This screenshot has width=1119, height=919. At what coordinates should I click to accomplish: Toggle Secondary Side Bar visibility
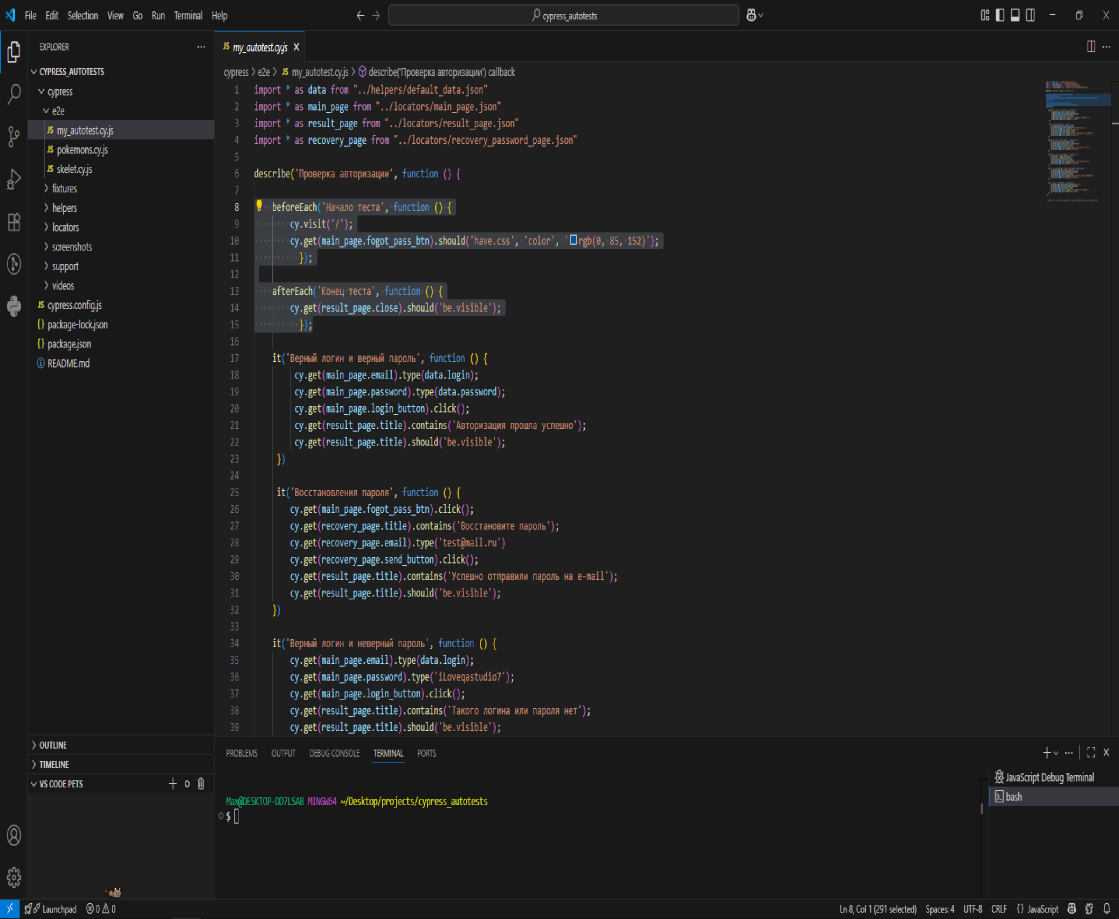point(1030,15)
